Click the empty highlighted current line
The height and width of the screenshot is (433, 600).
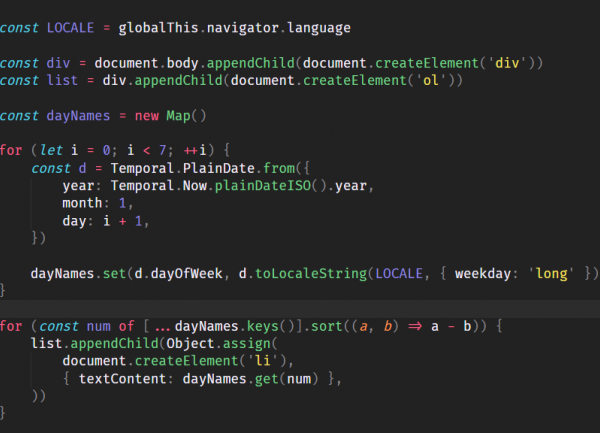(300, 309)
